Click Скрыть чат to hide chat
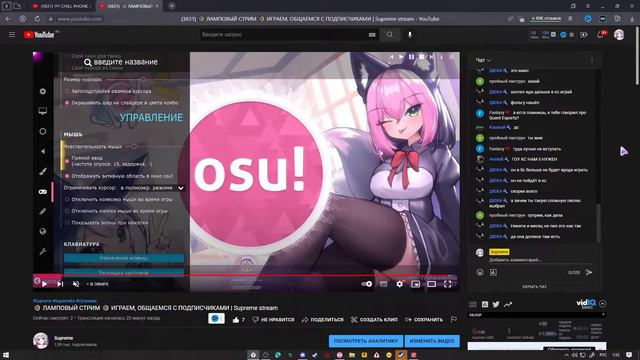This screenshot has width=640, height=360. click(534, 287)
